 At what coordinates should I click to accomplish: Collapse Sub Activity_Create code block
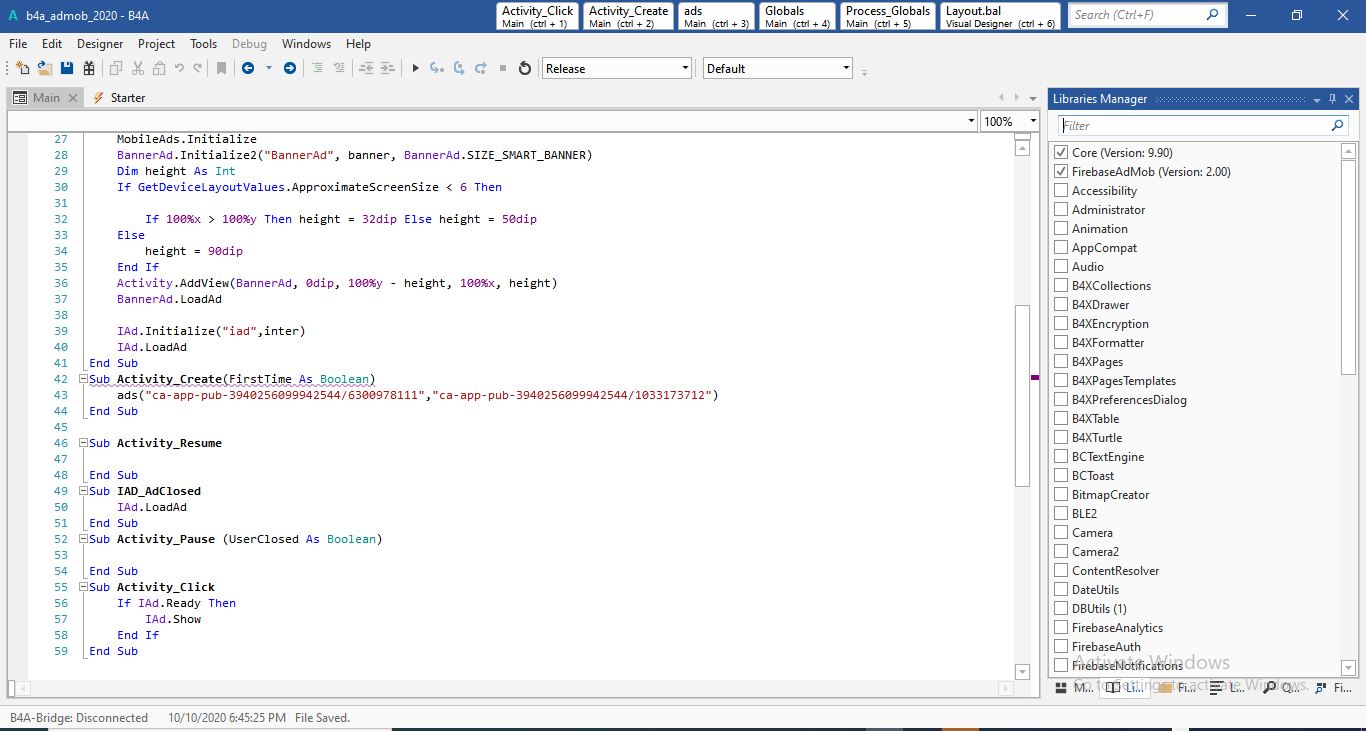click(82, 380)
